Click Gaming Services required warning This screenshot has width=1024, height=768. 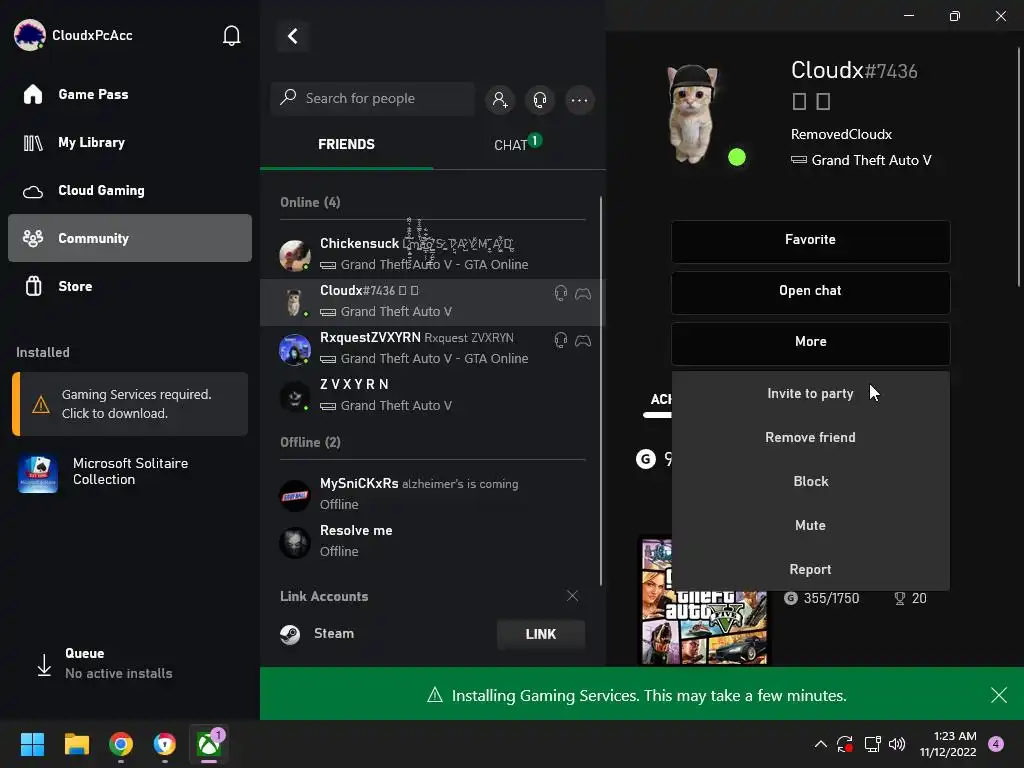[x=130, y=404]
